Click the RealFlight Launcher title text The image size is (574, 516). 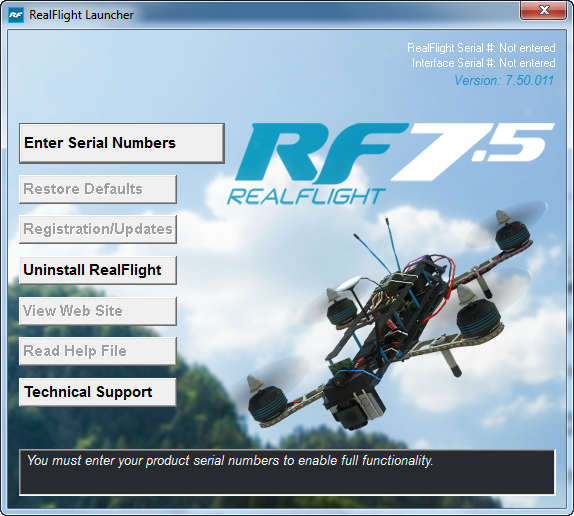coord(81,15)
